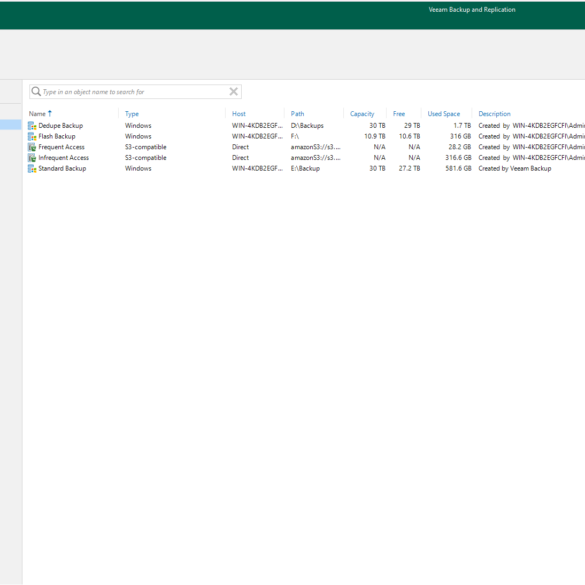The image size is (585, 585).
Task: Sort by the Path column header
Action: pyautogui.click(x=297, y=114)
